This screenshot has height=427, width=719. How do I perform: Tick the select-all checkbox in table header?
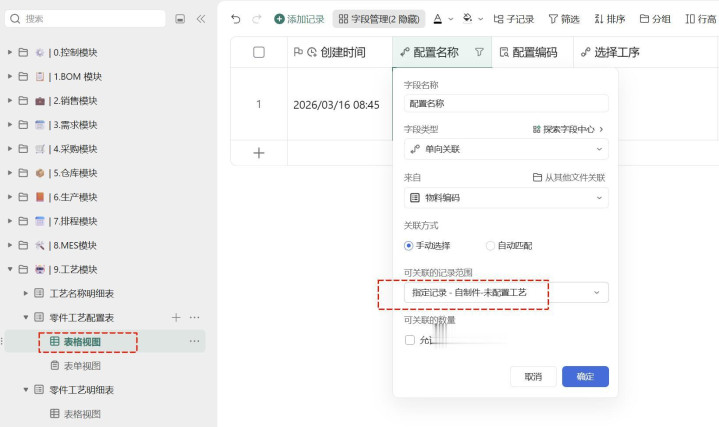[259, 52]
